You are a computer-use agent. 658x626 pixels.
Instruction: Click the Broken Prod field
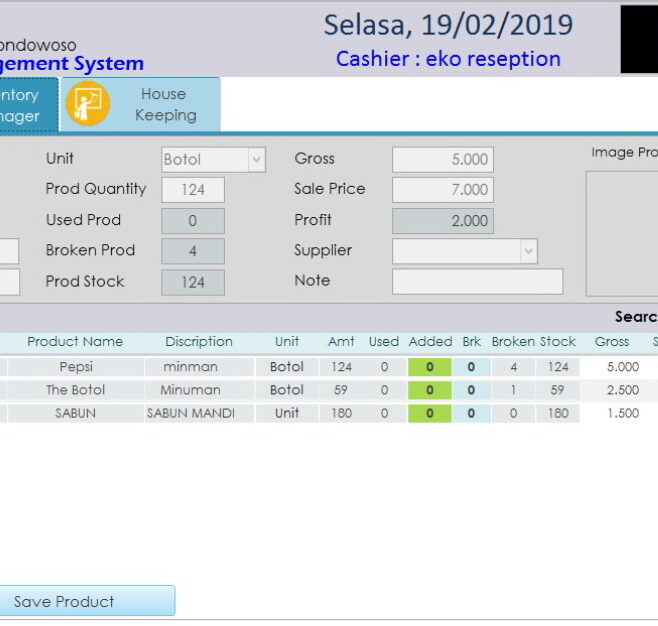coord(193,251)
